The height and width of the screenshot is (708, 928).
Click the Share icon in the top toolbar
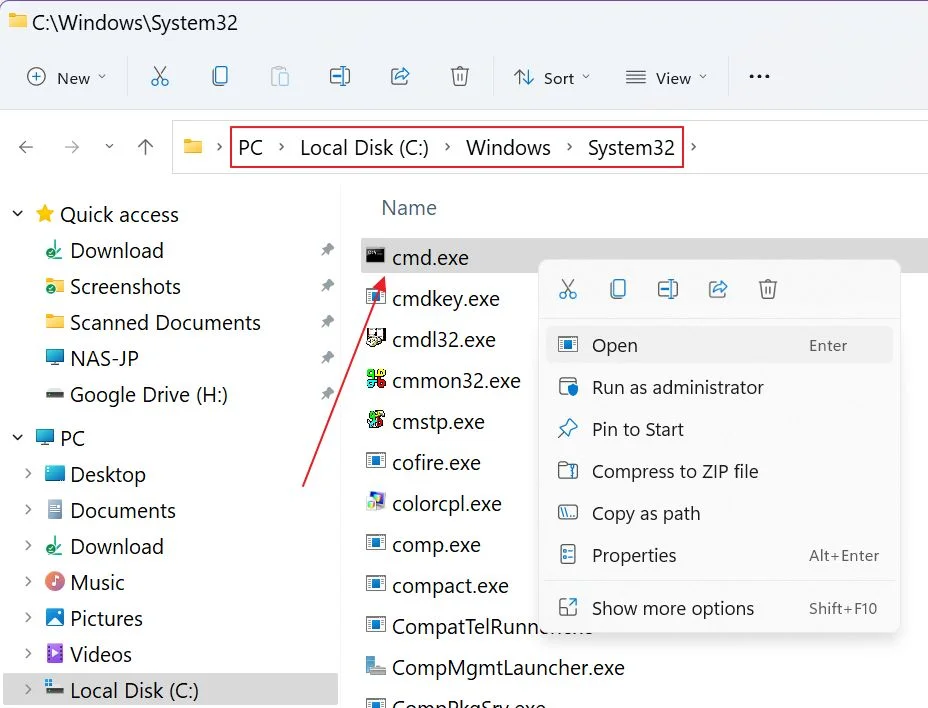(x=400, y=76)
